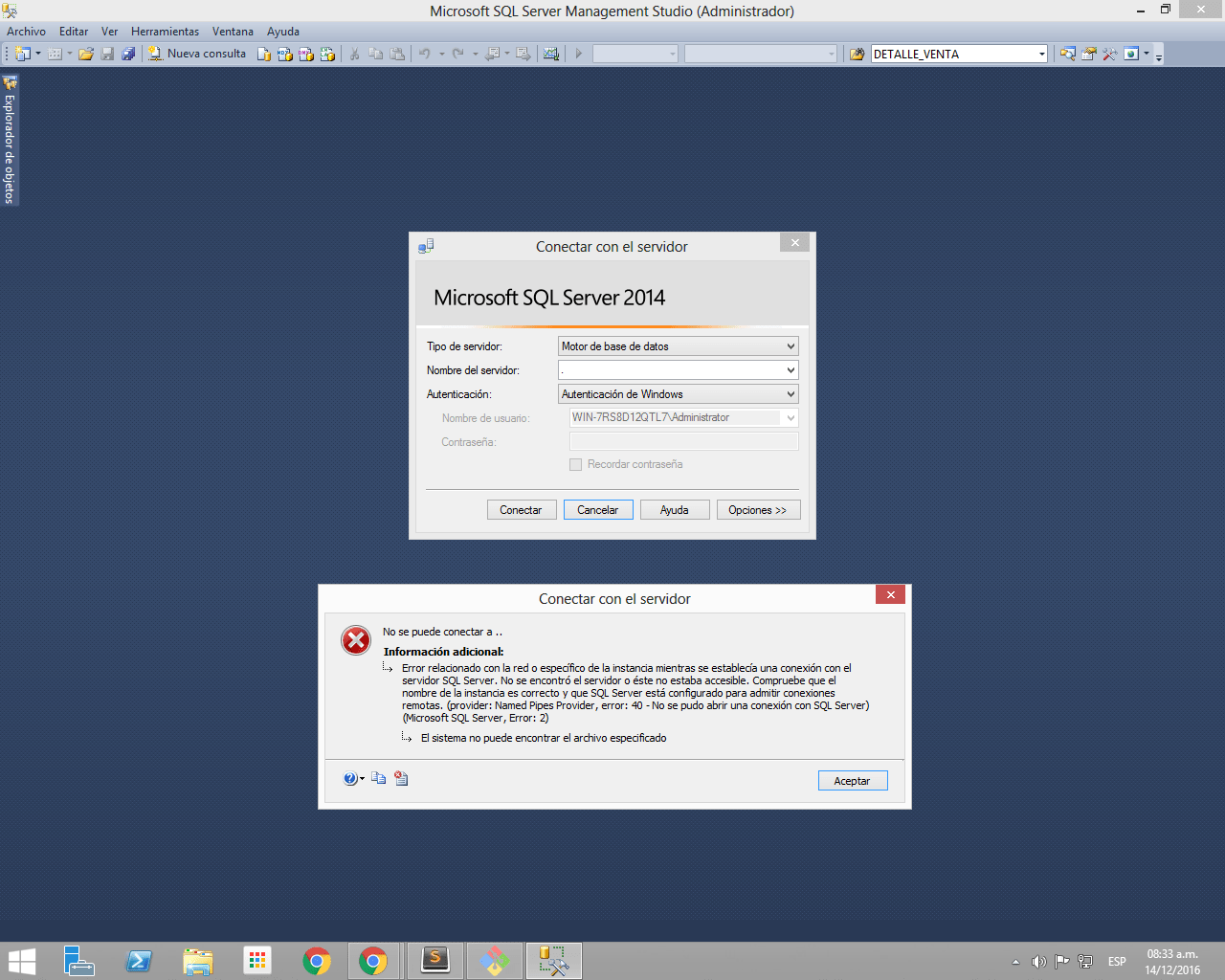1225x980 pixels.
Task: Click the Start play-arrow icon in toolbar
Action: point(578,54)
